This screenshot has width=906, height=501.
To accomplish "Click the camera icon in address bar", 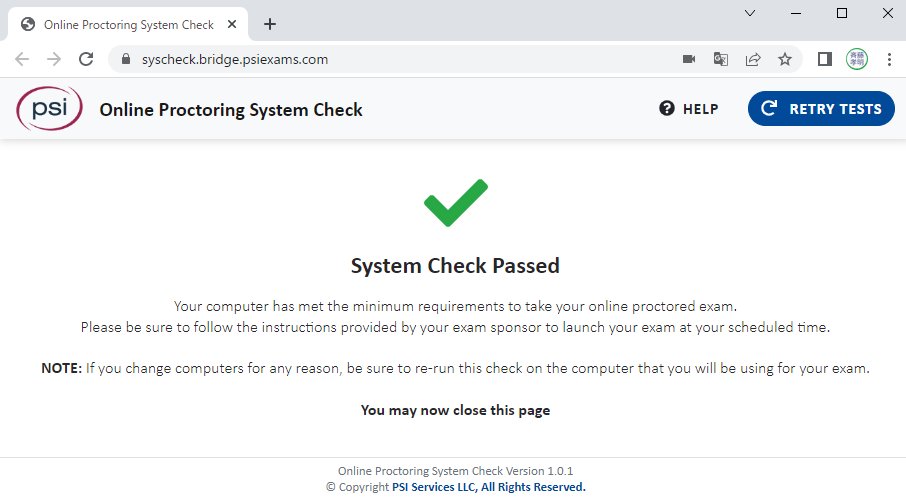I will tap(689, 59).
